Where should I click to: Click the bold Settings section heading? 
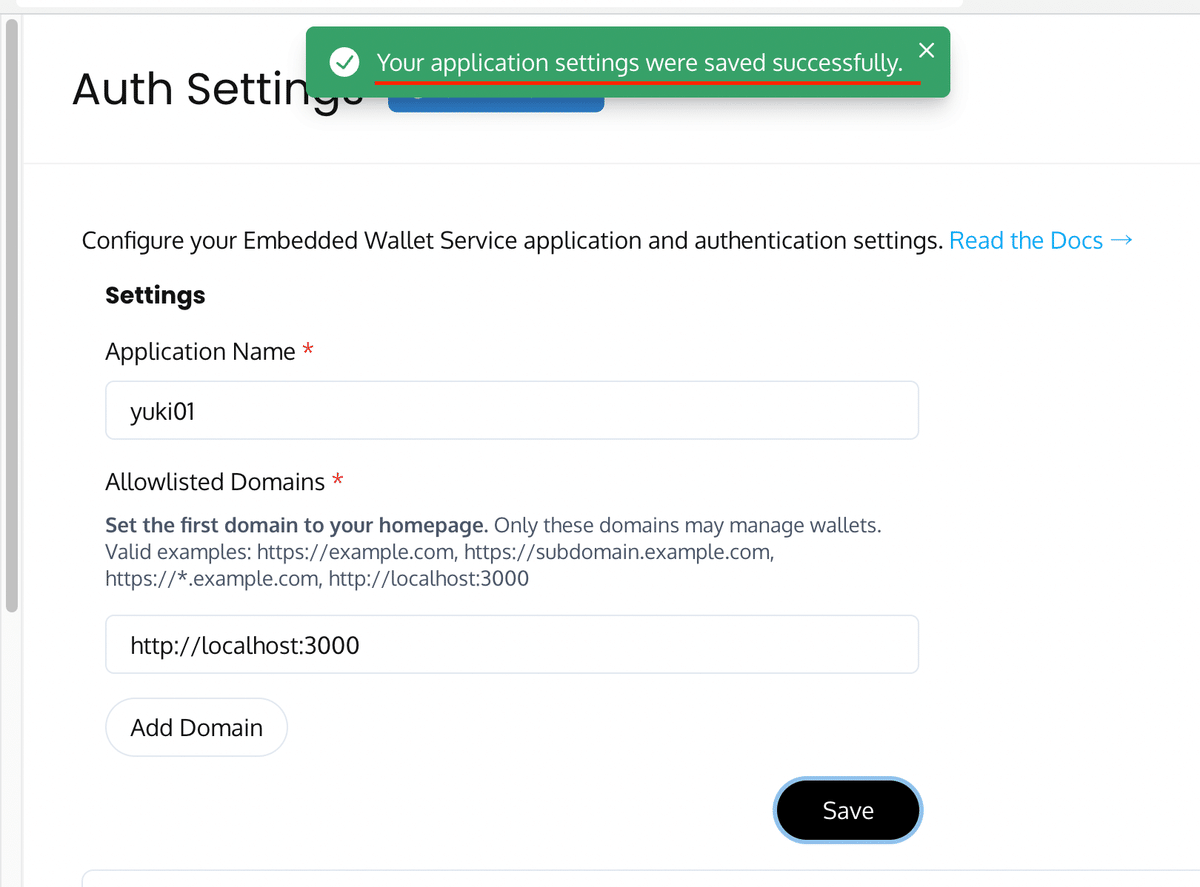tap(155, 295)
